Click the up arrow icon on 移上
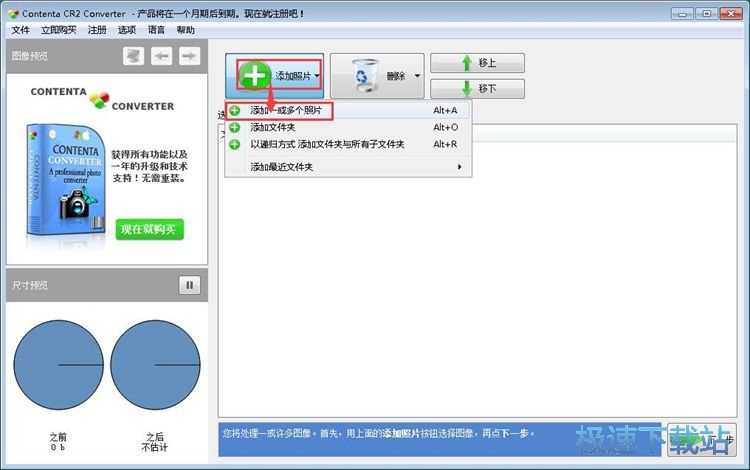Image resolution: width=750 pixels, height=470 pixels. [x=467, y=63]
